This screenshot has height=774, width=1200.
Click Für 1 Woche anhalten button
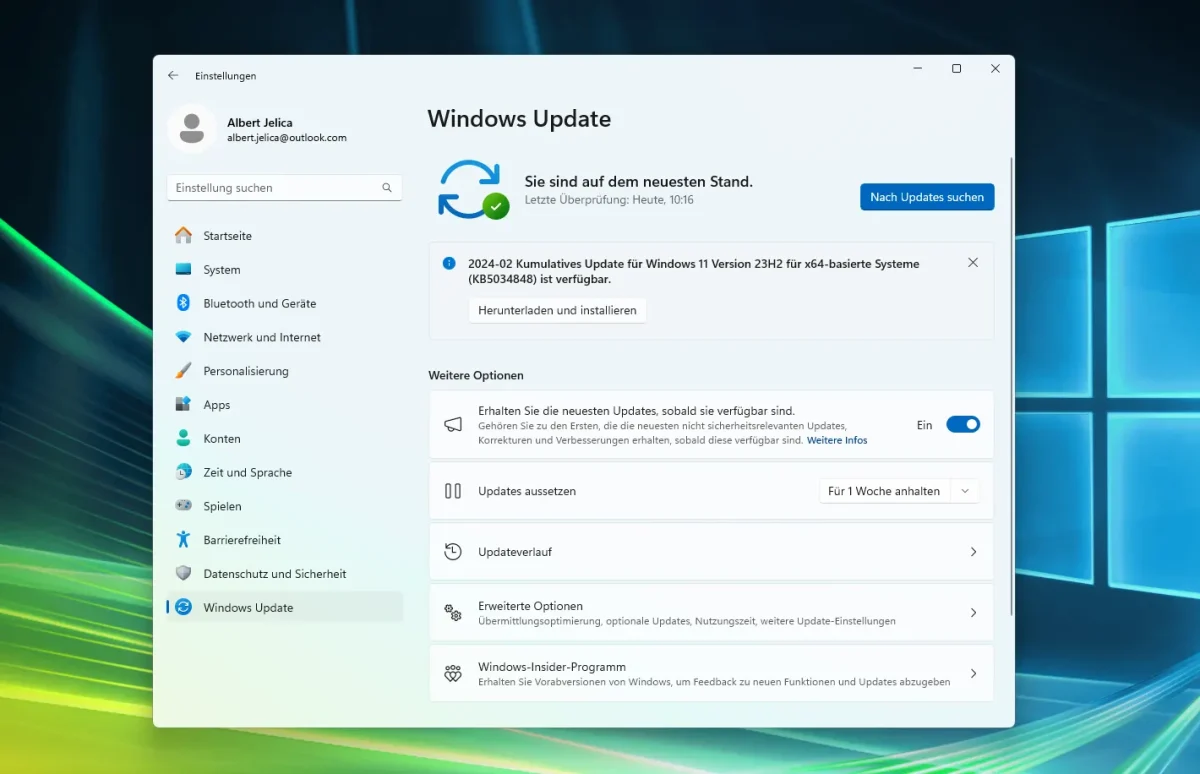[x=885, y=491]
